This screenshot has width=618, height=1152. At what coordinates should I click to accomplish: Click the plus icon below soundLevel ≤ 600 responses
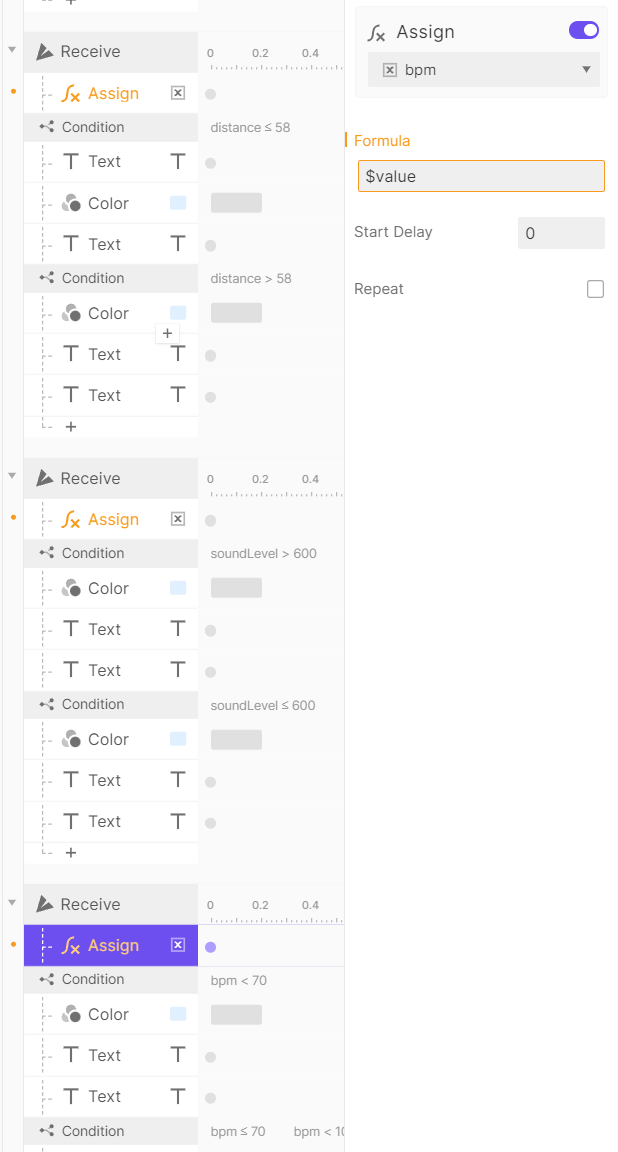[71, 853]
